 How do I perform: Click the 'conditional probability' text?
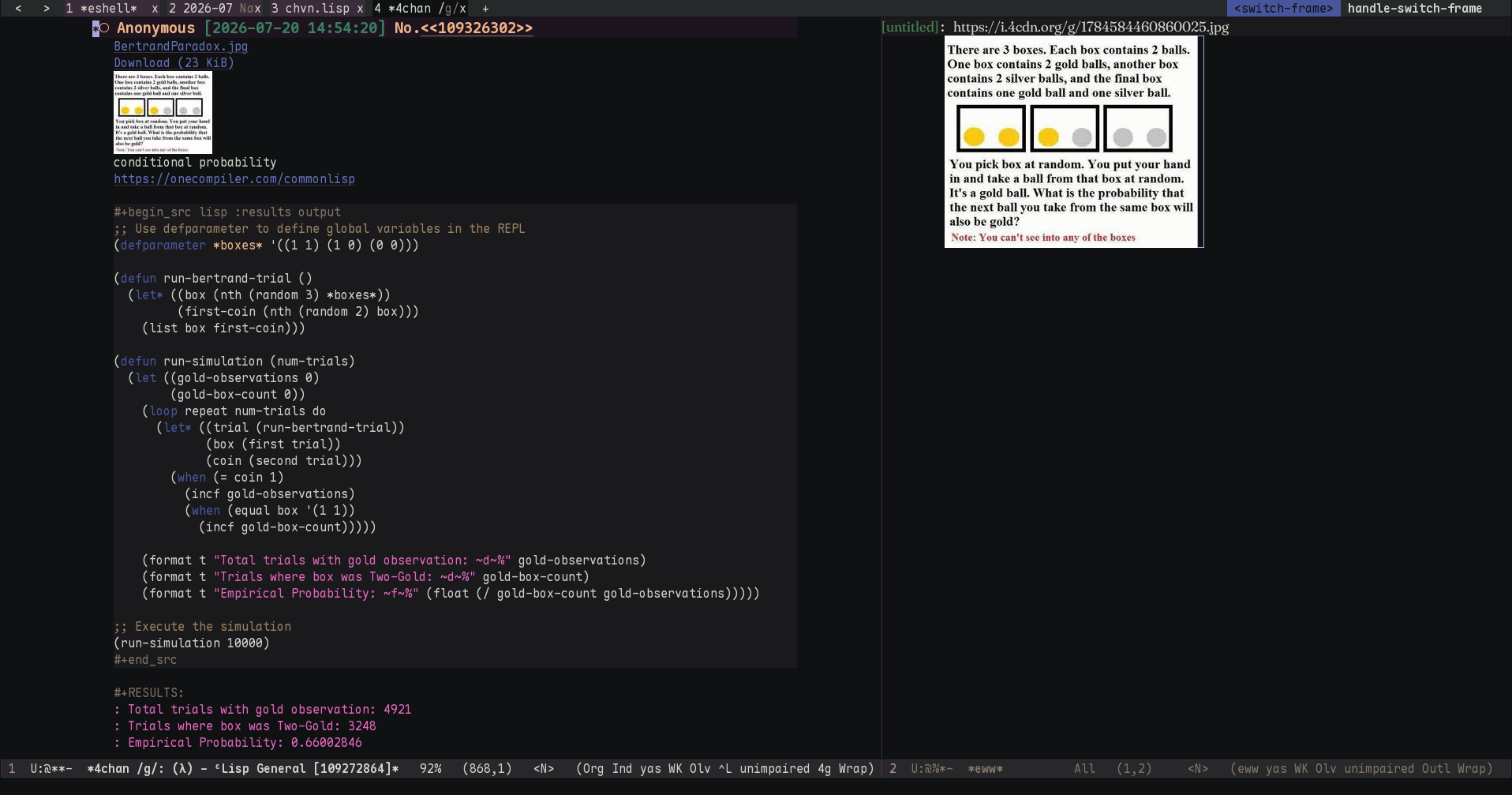pyautogui.click(x=195, y=163)
